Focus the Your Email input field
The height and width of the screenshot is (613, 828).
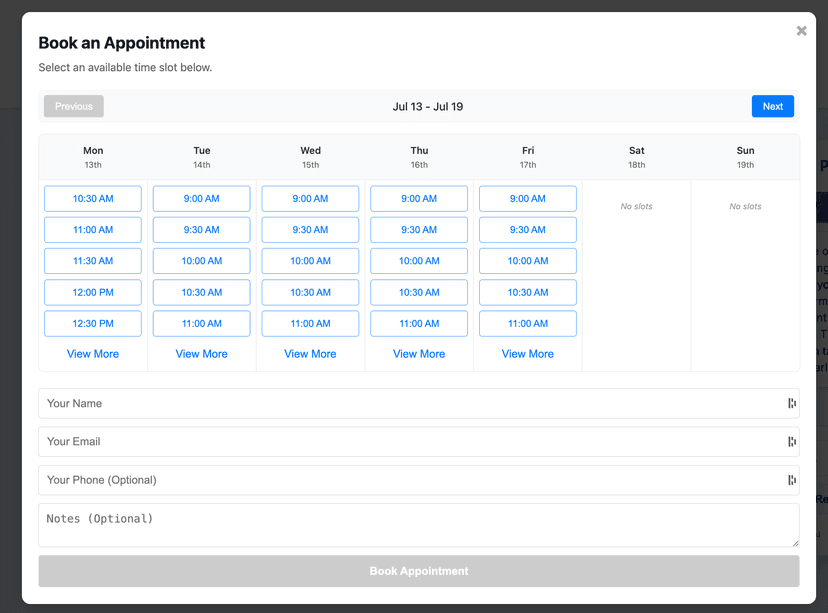[x=419, y=441]
